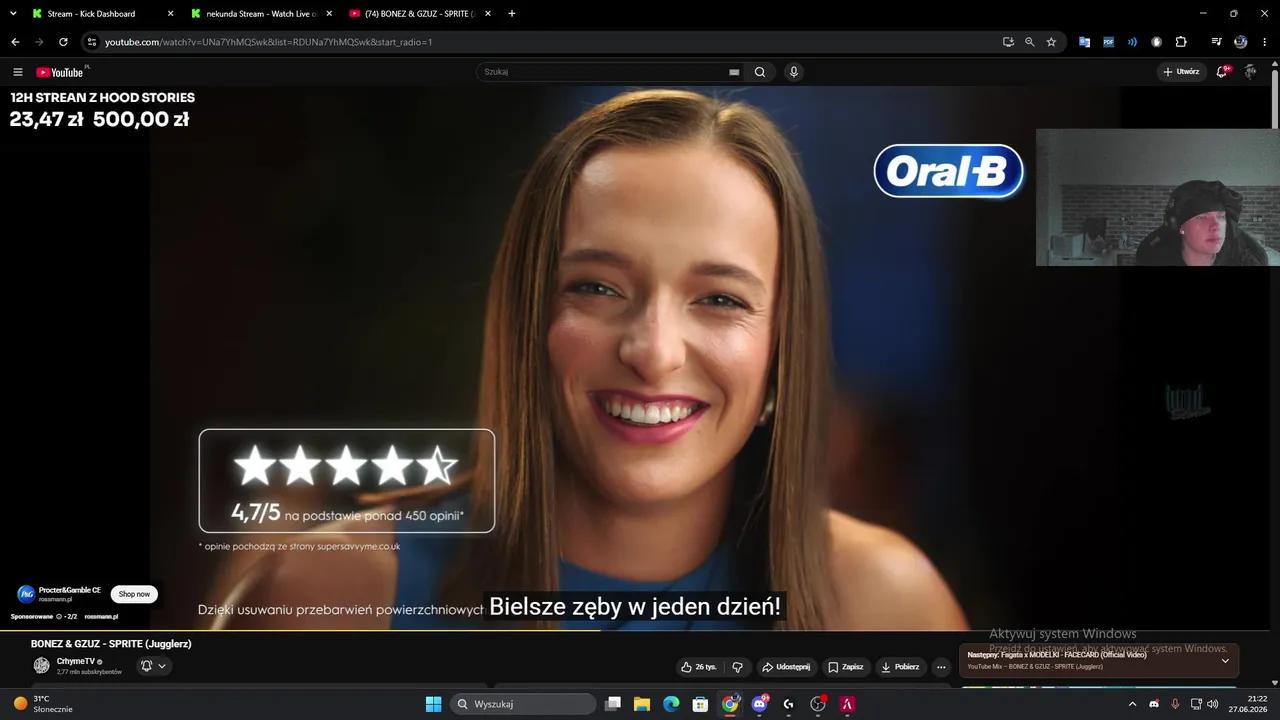Open the on-screen keyboard icon in search box
Viewport: 1280px width, 720px height.
(x=734, y=72)
